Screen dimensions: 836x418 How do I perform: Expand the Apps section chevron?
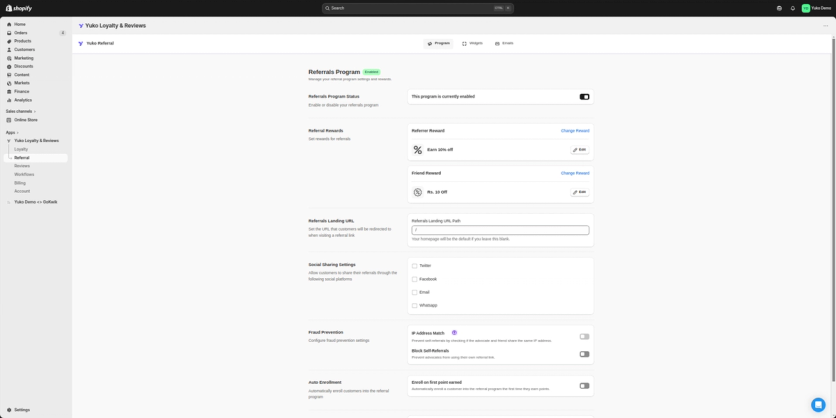tap(18, 132)
